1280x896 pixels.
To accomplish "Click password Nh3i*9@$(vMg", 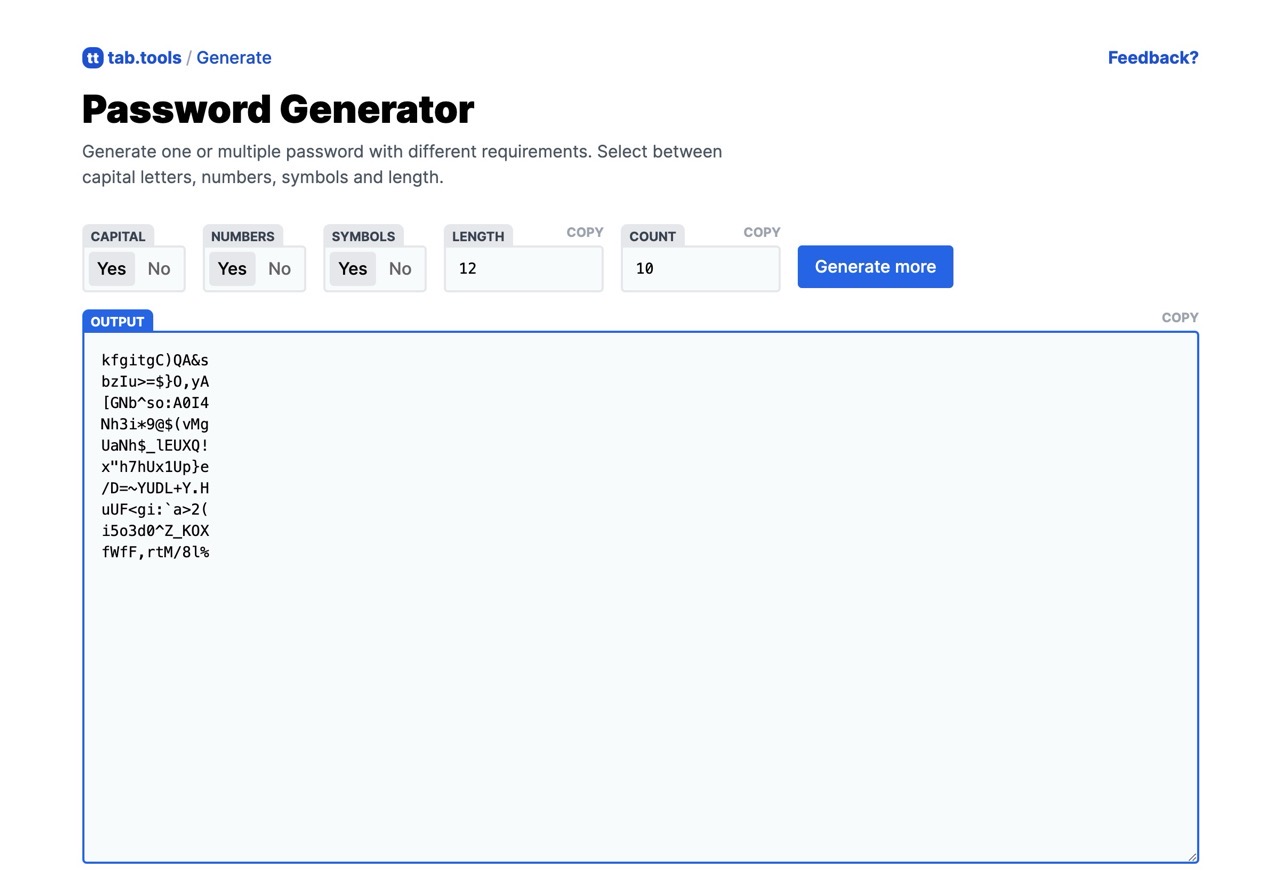I will pyautogui.click(x=155, y=424).
